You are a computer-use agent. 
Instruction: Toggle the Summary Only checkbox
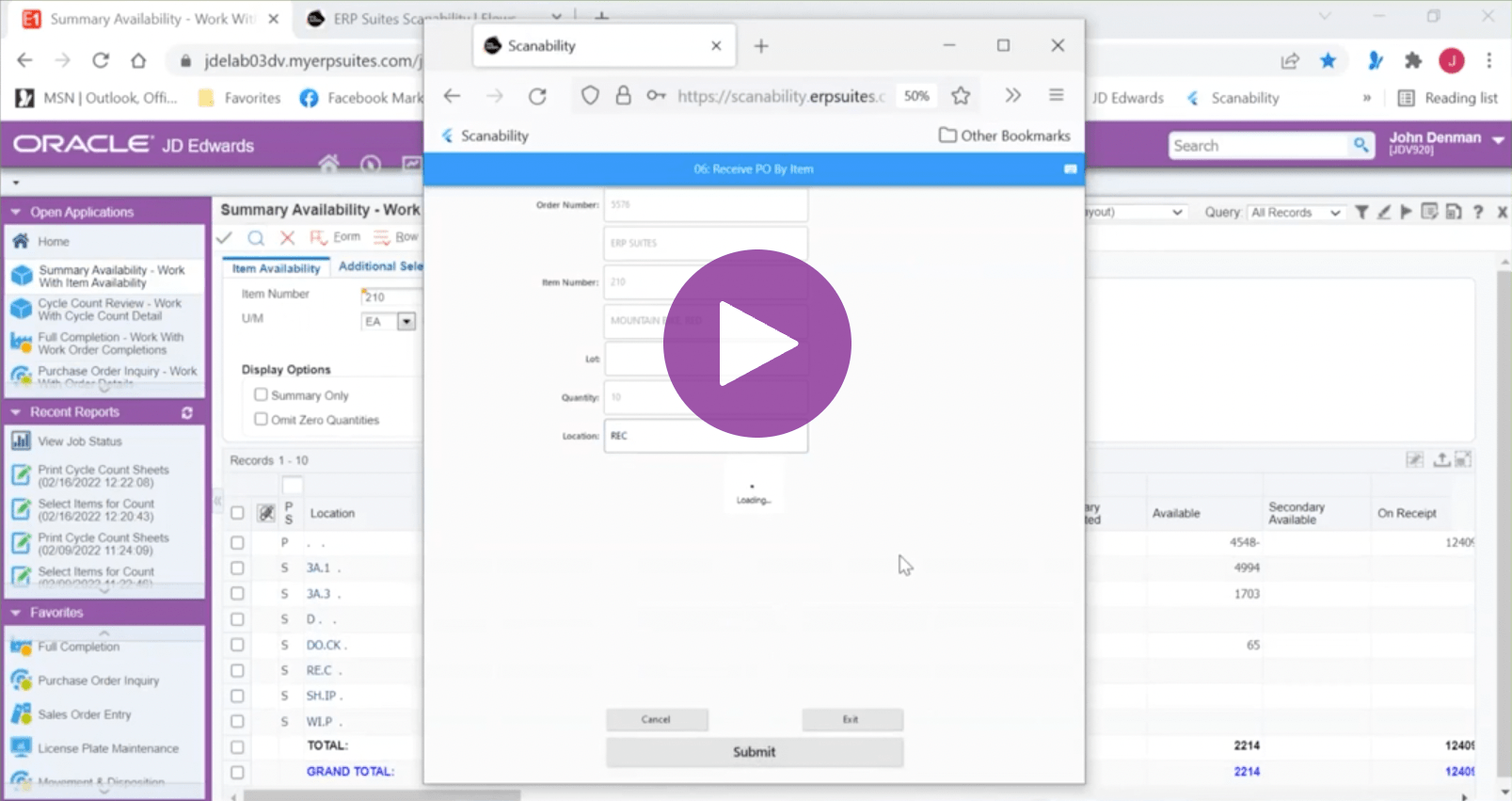(x=261, y=394)
